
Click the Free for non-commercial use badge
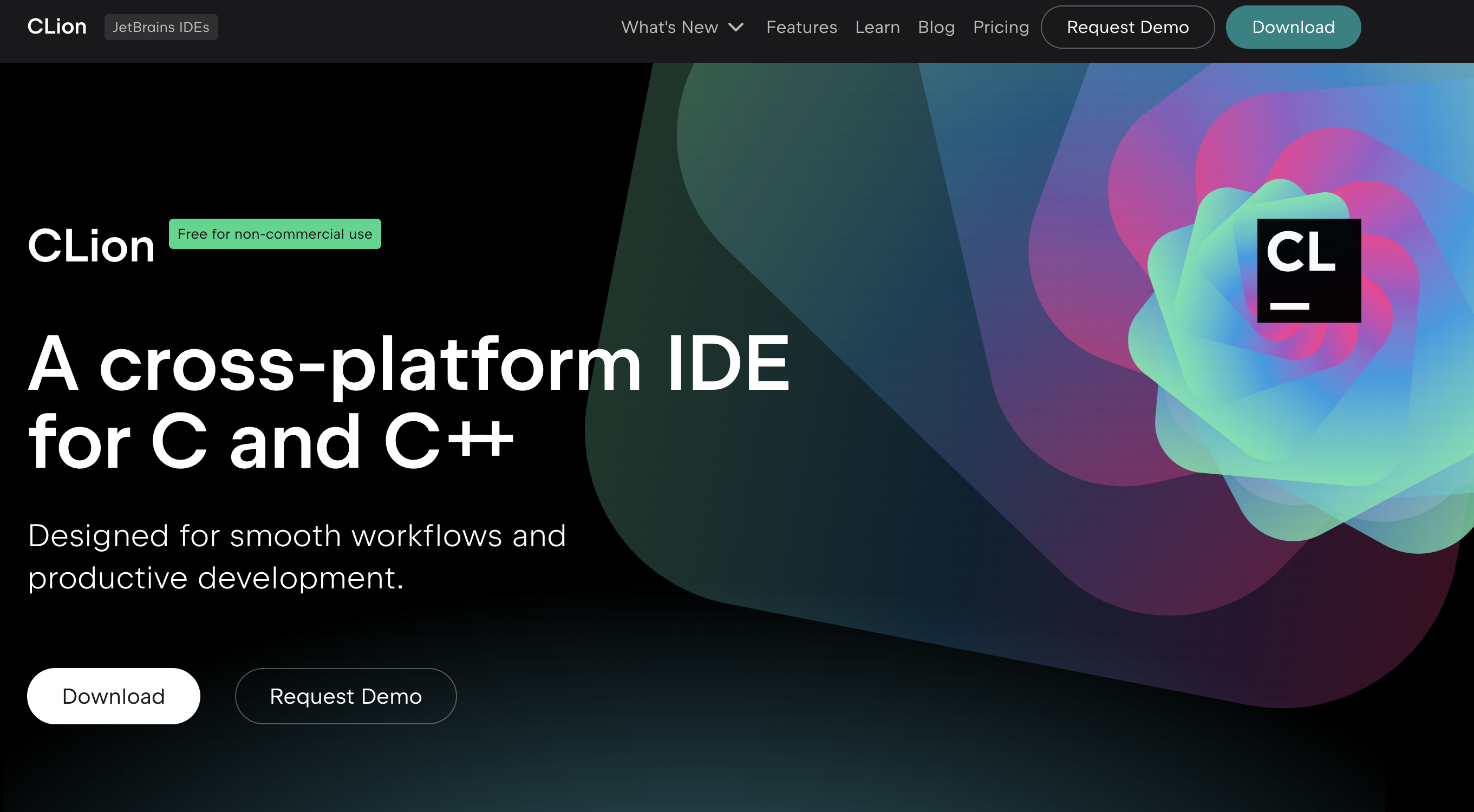click(275, 234)
